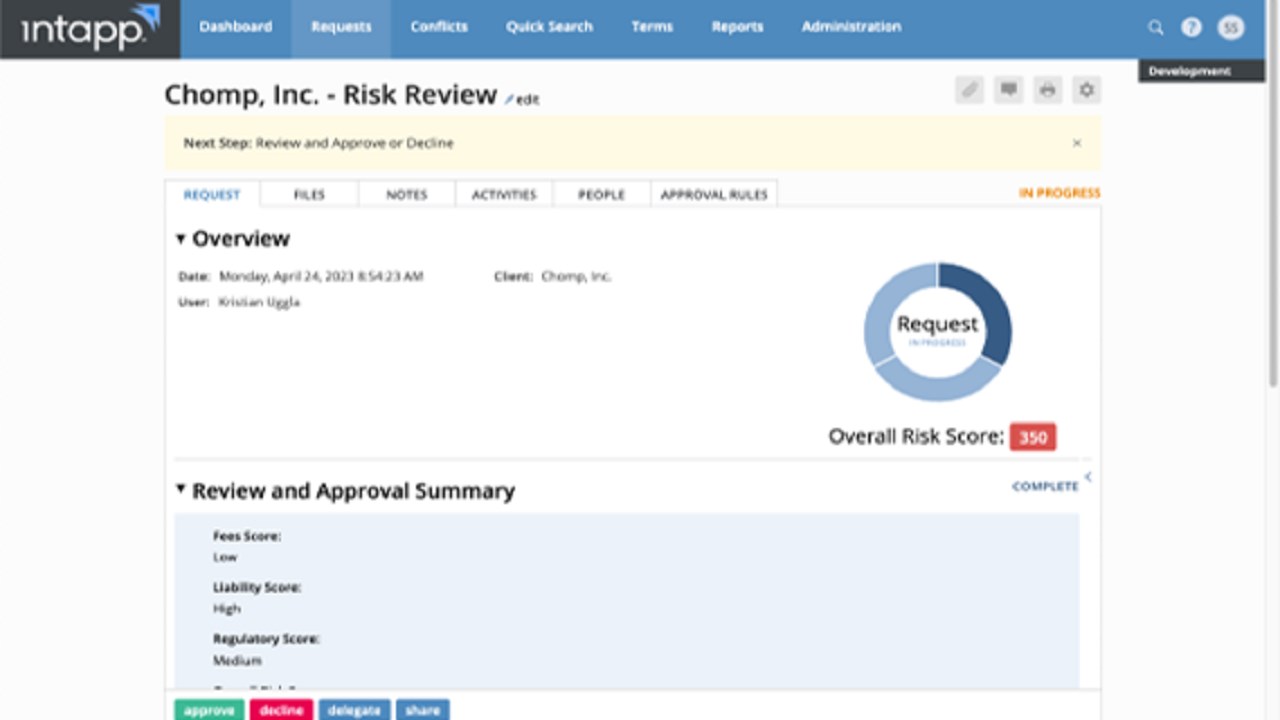
Task: Switch to the APPROVAL RULES tab
Action: point(715,193)
